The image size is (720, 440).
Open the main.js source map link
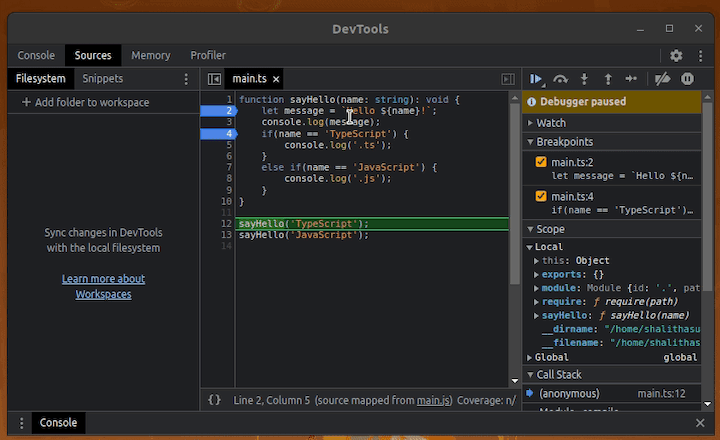433,401
